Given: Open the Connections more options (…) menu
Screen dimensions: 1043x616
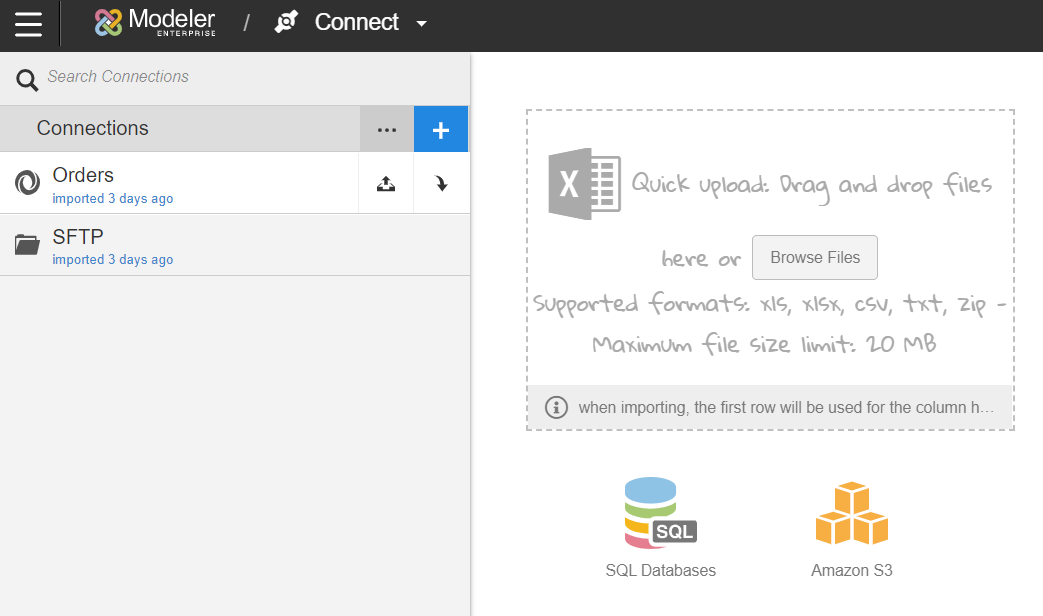Looking at the screenshot, I should [x=387, y=129].
